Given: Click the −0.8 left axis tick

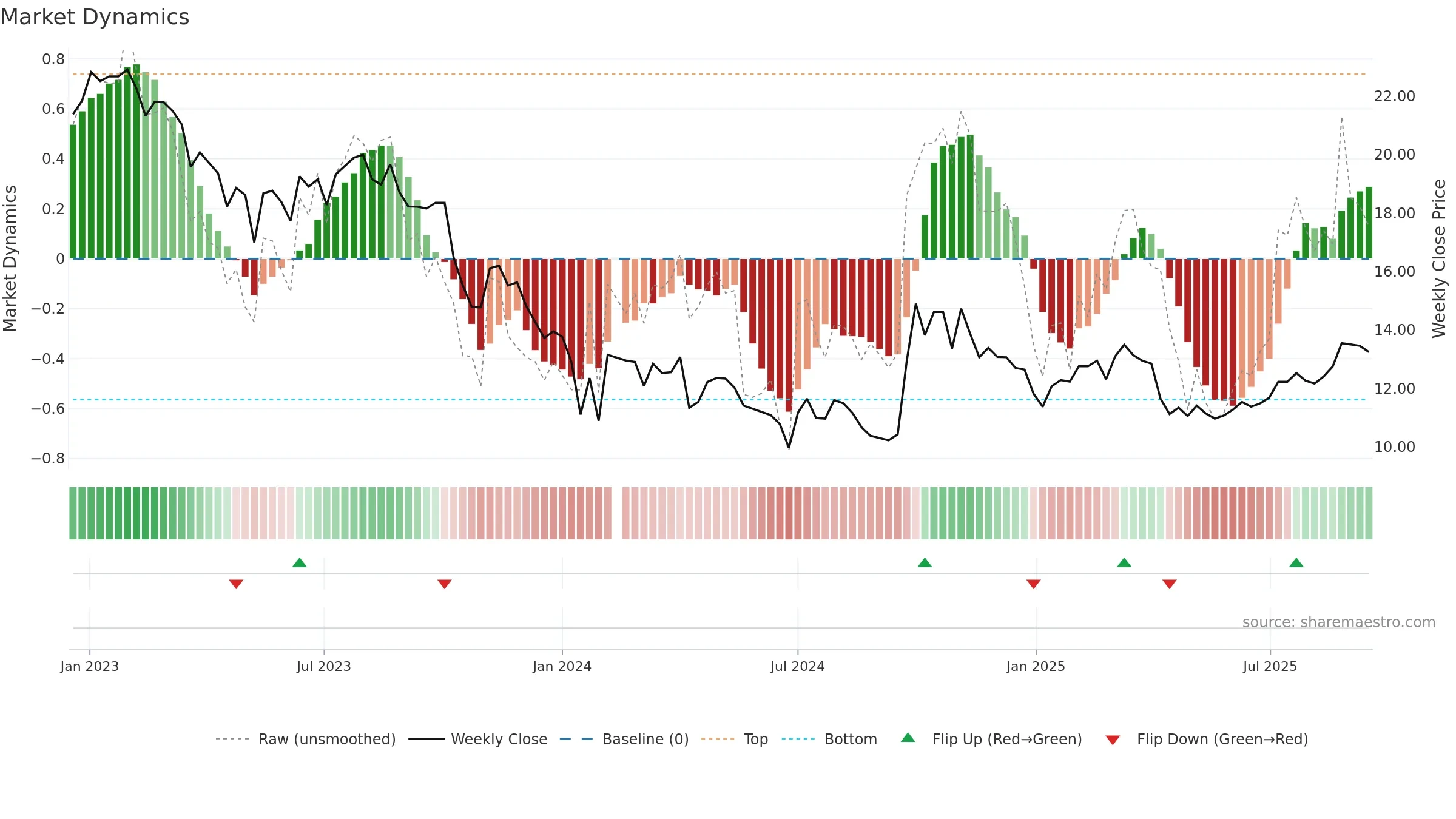Looking at the screenshot, I should [48, 459].
